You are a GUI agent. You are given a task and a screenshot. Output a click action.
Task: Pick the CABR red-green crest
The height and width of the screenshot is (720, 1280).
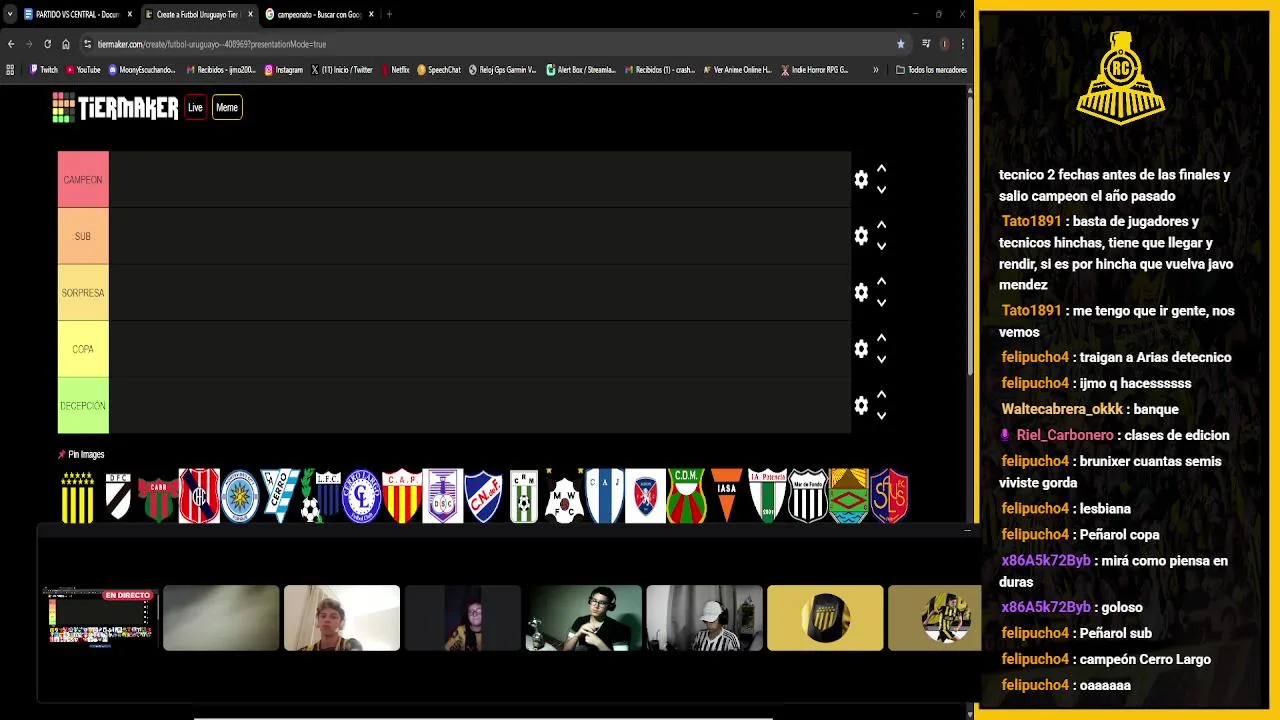point(158,499)
